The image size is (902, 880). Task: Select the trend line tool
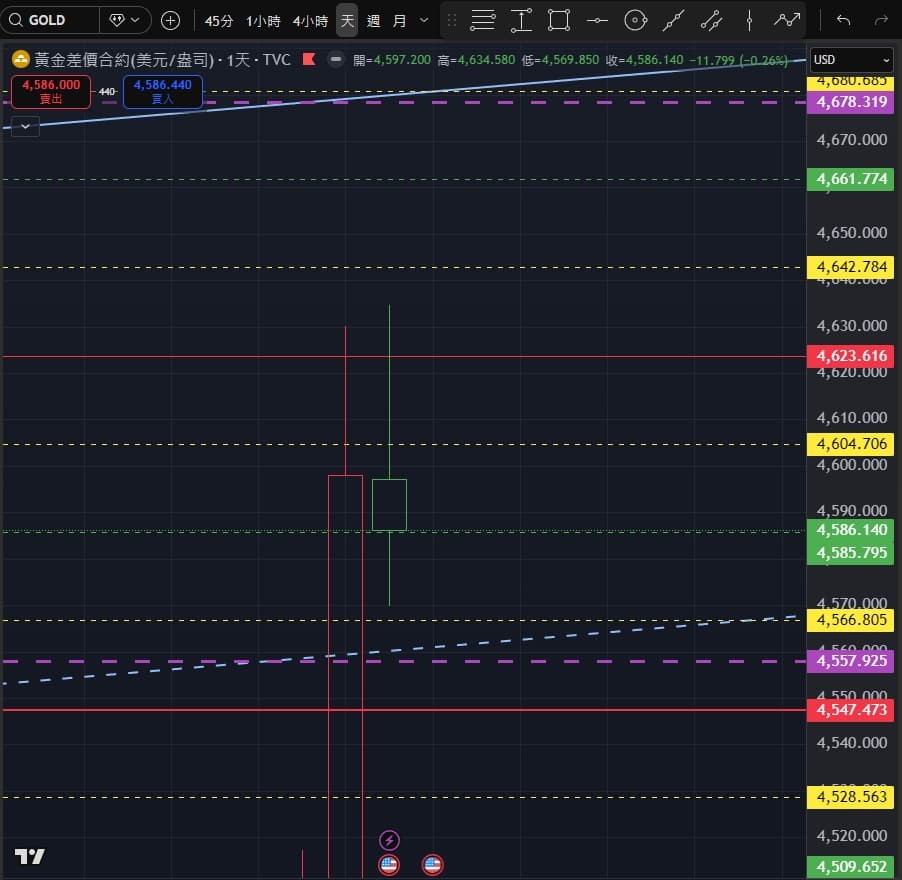[x=673, y=21]
